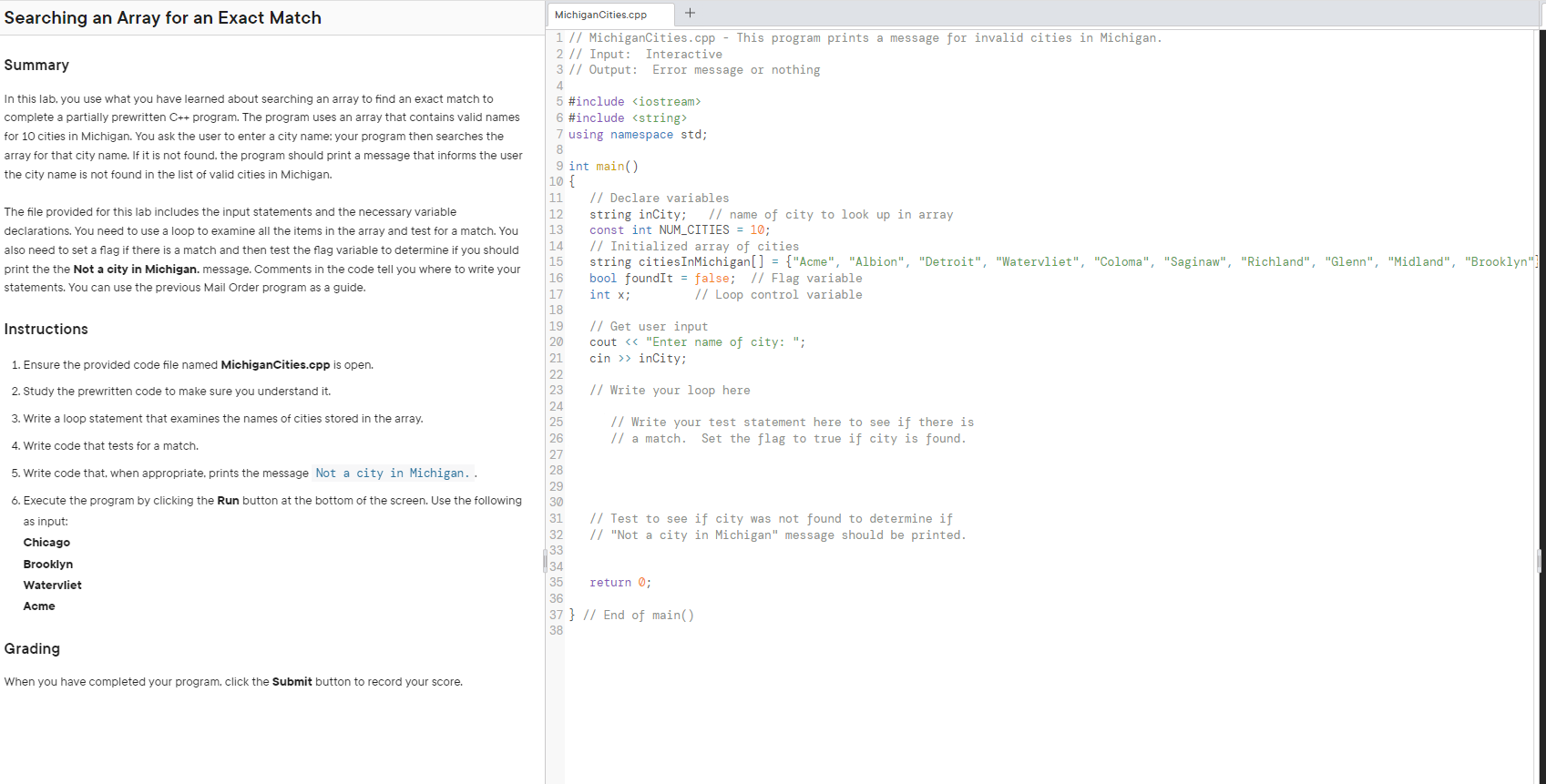This screenshot has width=1546, height=784.
Task: Click the 'const int NUM_CITIES = 10;' line
Action: pyautogui.click(x=680, y=230)
